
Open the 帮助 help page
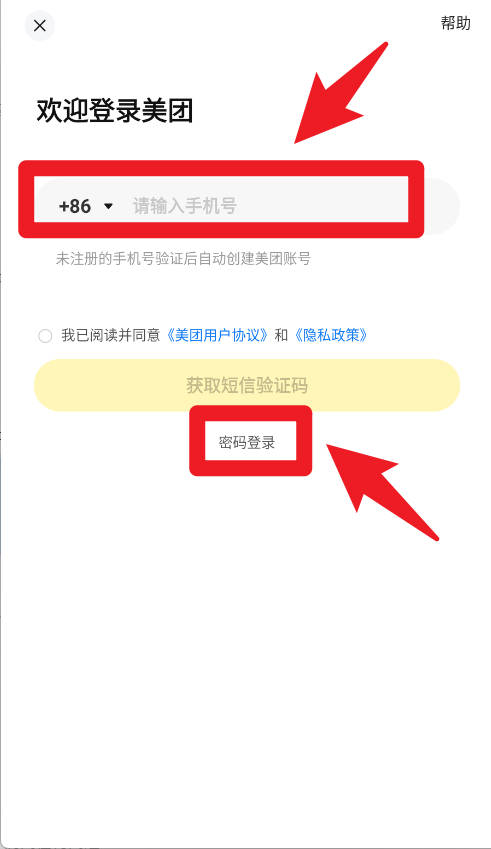click(455, 23)
